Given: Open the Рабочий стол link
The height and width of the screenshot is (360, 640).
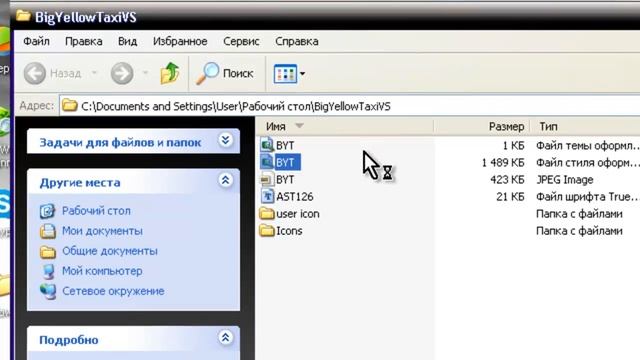Looking at the screenshot, I should (x=96, y=211).
